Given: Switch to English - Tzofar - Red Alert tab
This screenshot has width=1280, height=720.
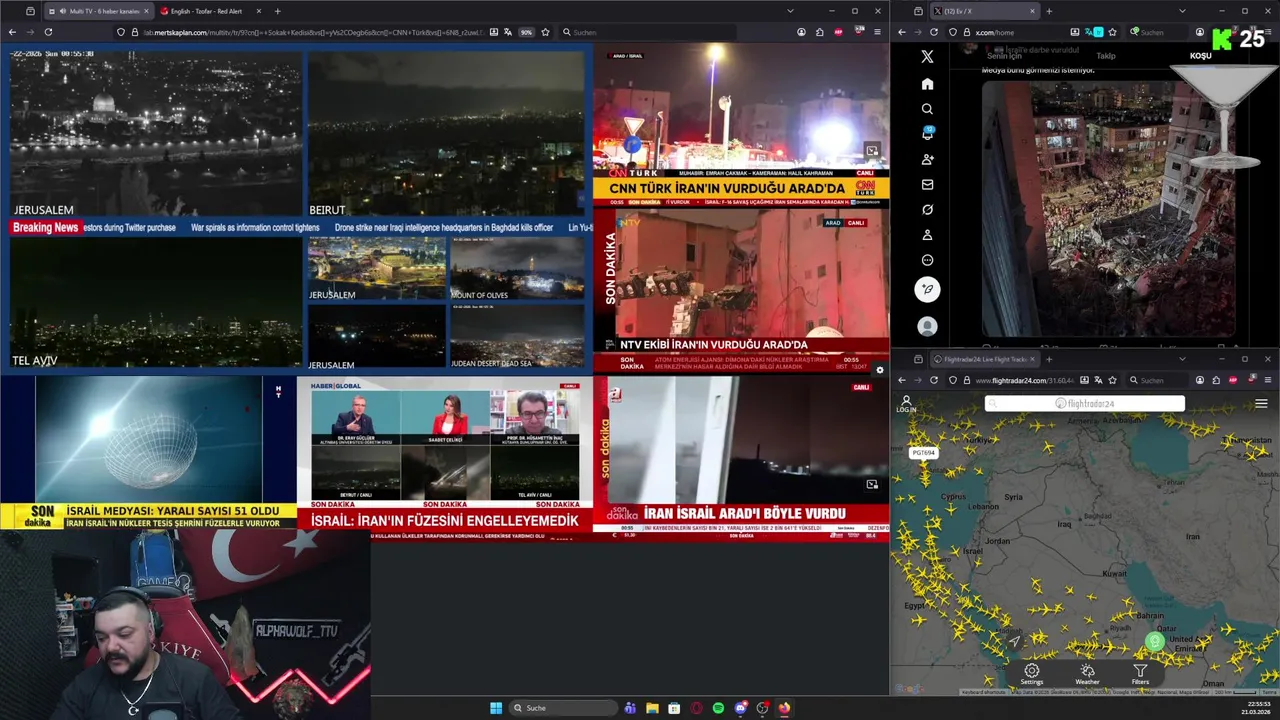Looking at the screenshot, I should [210, 11].
